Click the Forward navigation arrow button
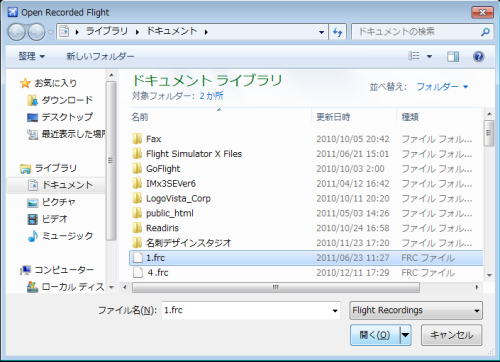500x362 pixels. click(x=36, y=32)
